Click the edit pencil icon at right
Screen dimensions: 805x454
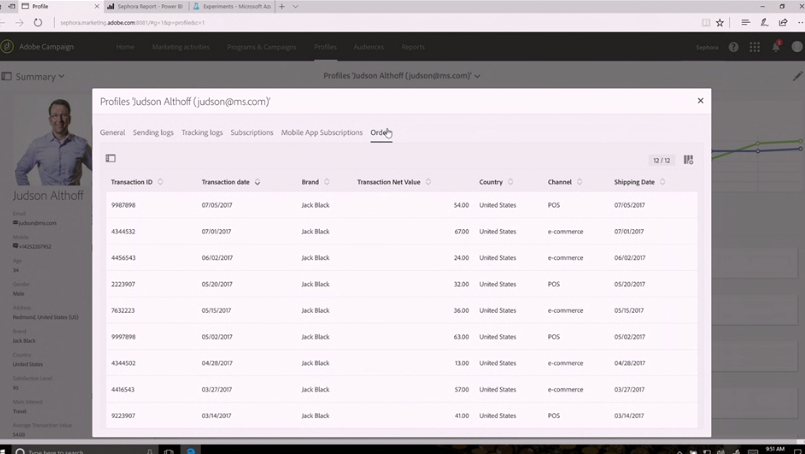pos(797,76)
